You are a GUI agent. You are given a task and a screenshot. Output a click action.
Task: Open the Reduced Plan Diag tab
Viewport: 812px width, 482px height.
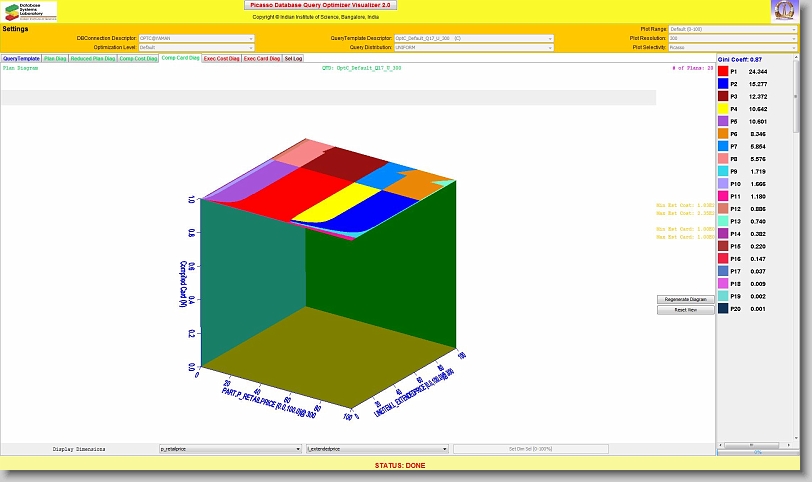click(x=93, y=59)
